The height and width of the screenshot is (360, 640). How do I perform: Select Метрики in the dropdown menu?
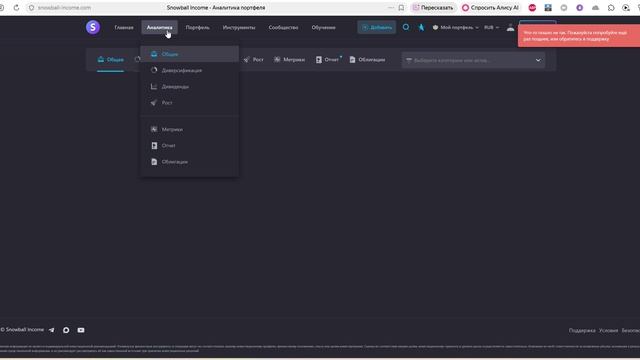(190, 129)
